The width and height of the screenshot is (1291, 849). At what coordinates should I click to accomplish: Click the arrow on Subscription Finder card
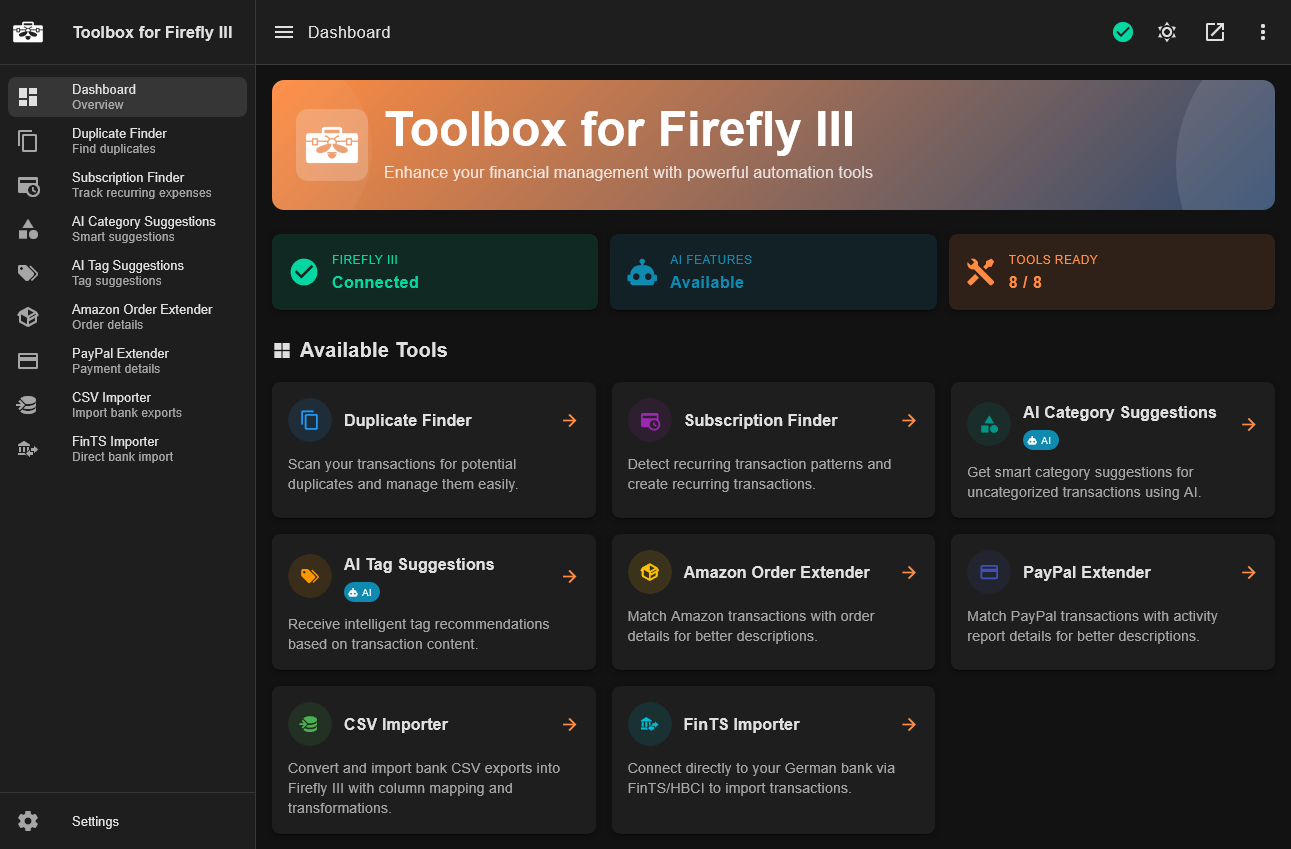coord(909,420)
